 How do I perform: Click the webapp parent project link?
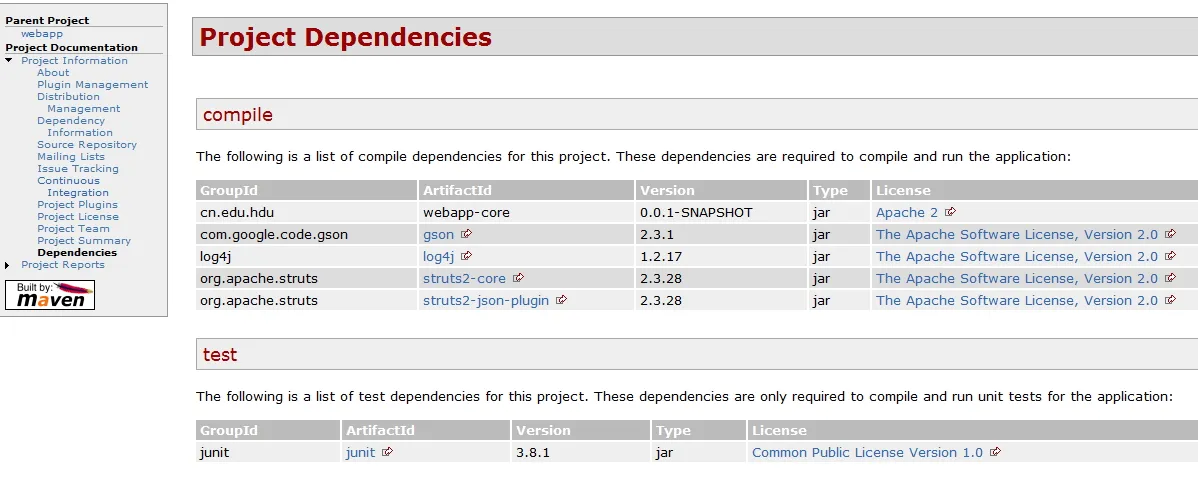42,34
